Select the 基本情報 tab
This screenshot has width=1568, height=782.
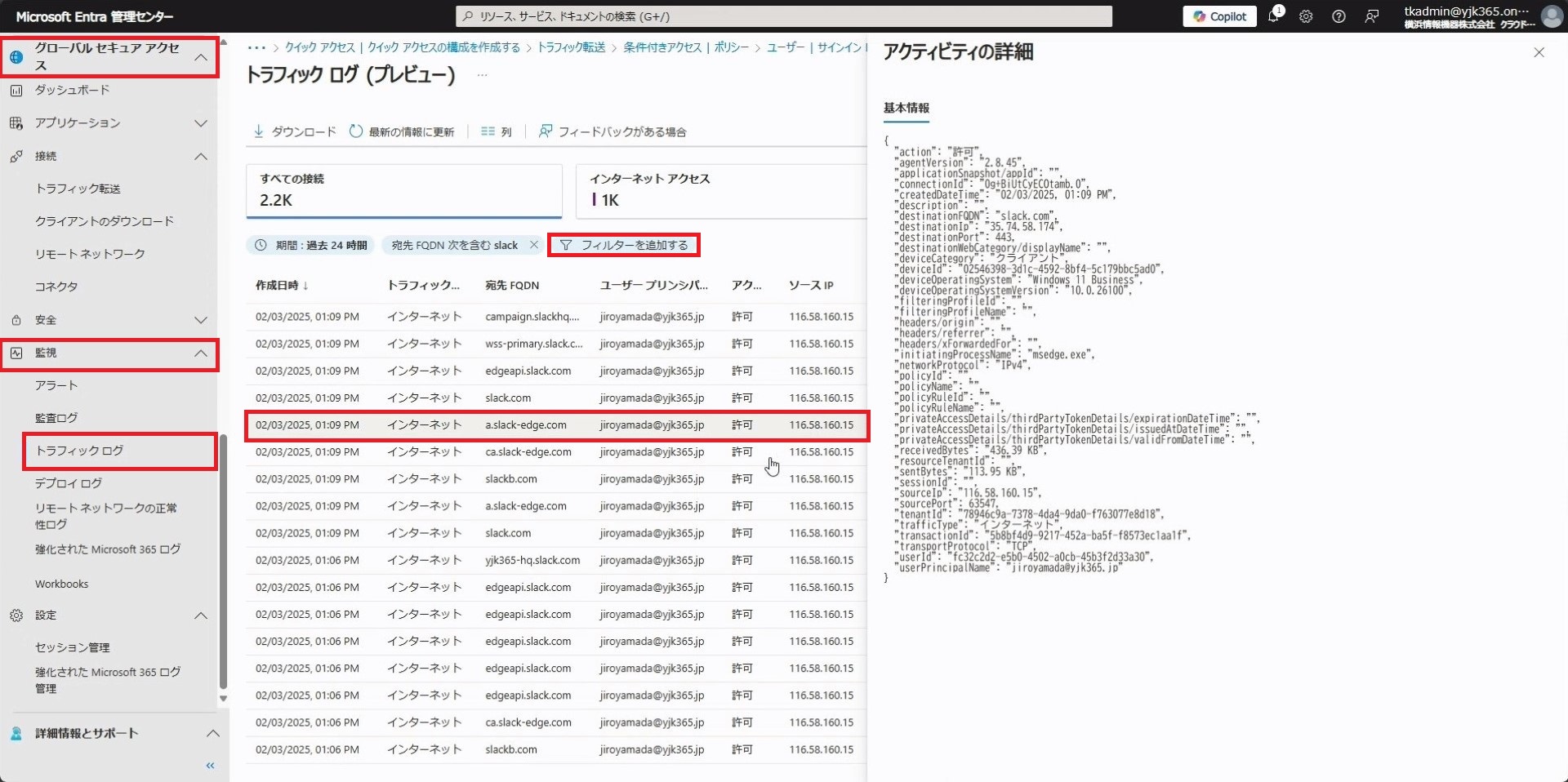tap(906, 108)
